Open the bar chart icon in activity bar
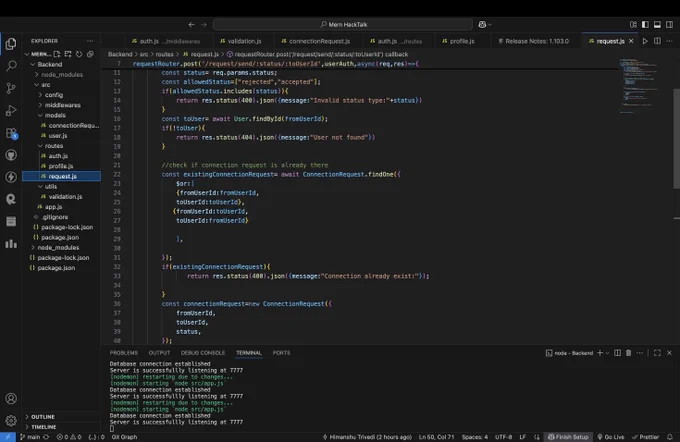Image resolution: width=680 pixels, height=442 pixels. coord(11,243)
